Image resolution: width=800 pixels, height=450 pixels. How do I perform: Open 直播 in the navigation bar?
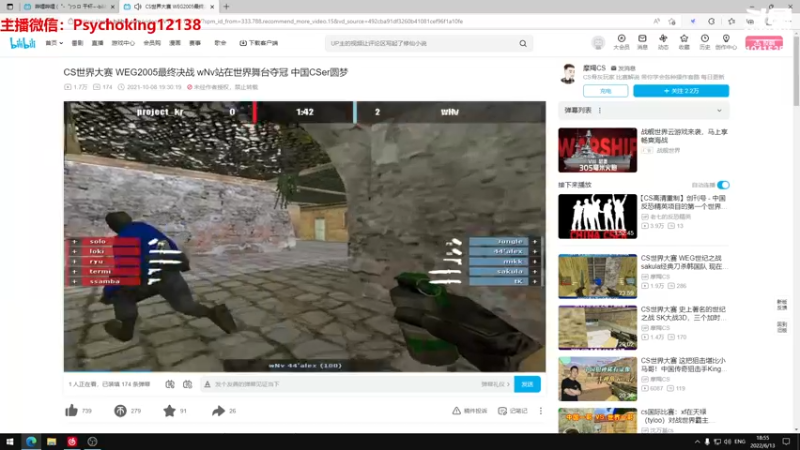(x=97, y=43)
